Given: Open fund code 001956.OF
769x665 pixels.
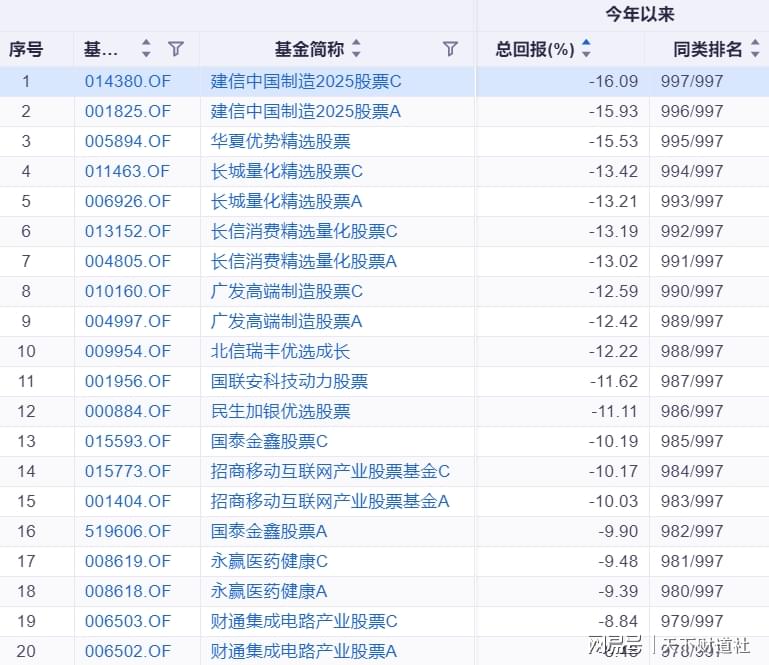Looking at the screenshot, I should 128,381.
